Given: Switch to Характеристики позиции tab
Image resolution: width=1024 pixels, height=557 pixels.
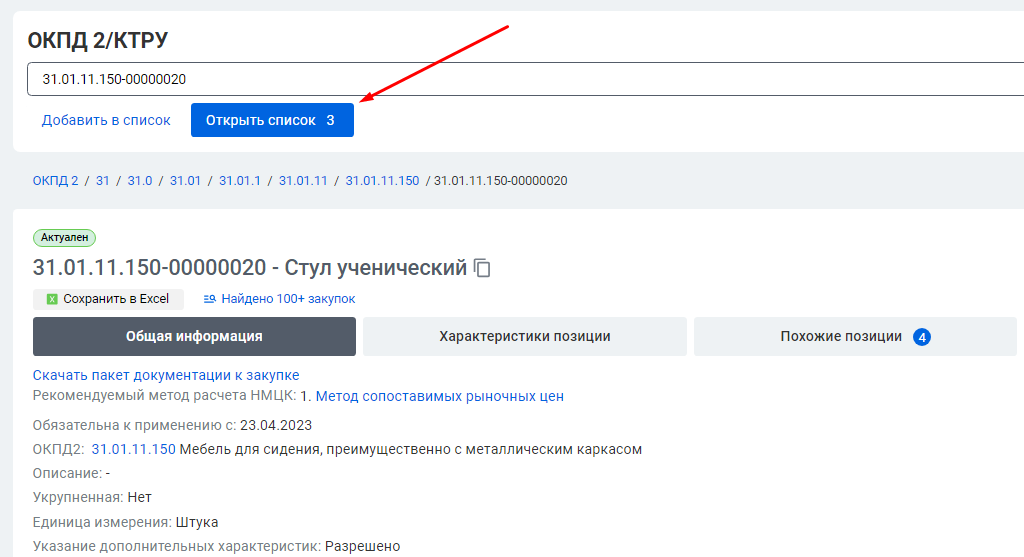Looking at the screenshot, I should [x=524, y=336].
